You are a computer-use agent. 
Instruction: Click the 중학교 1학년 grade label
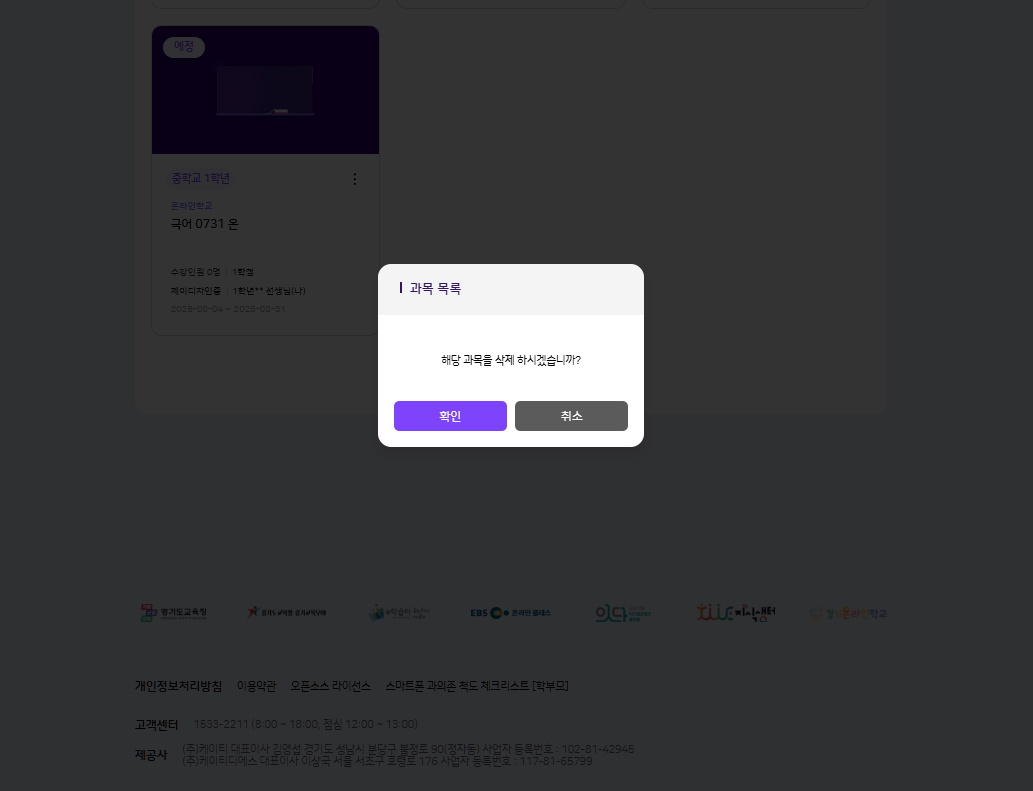[200, 178]
